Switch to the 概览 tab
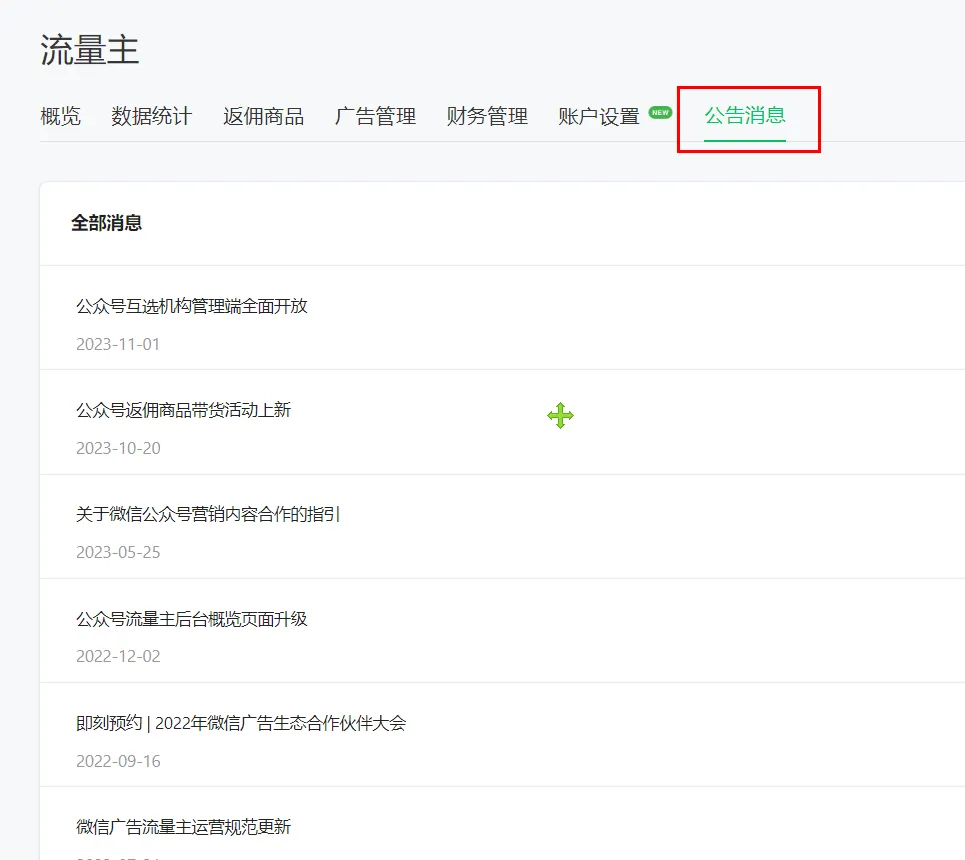Screen dimensions: 965x860 click(x=61, y=115)
